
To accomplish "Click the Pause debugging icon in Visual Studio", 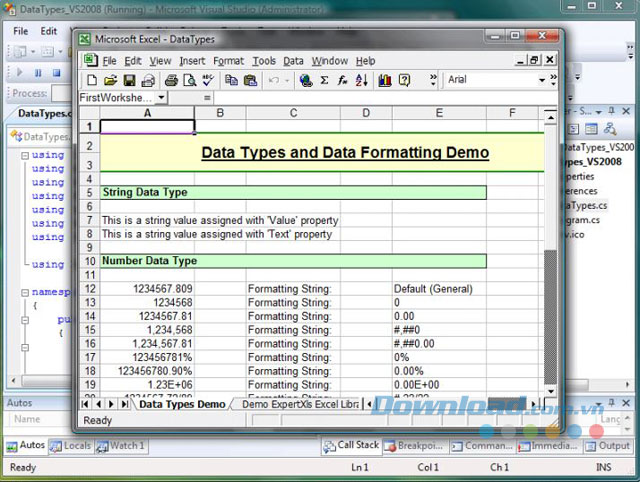I will [x=38, y=73].
